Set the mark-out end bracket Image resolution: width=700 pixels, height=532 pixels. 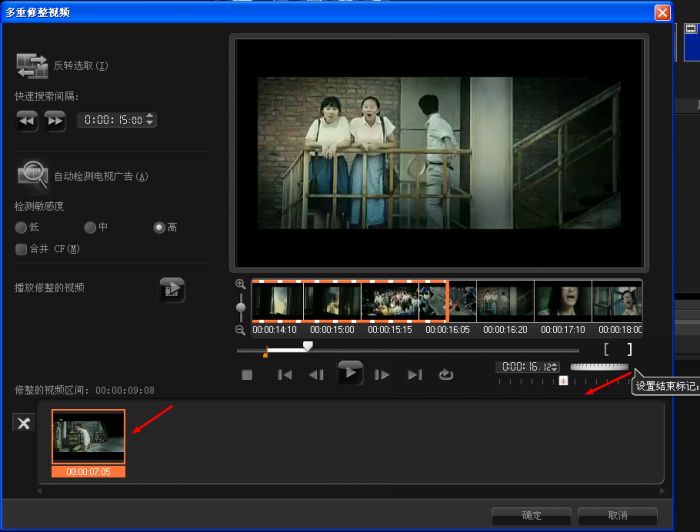[x=629, y=350]
